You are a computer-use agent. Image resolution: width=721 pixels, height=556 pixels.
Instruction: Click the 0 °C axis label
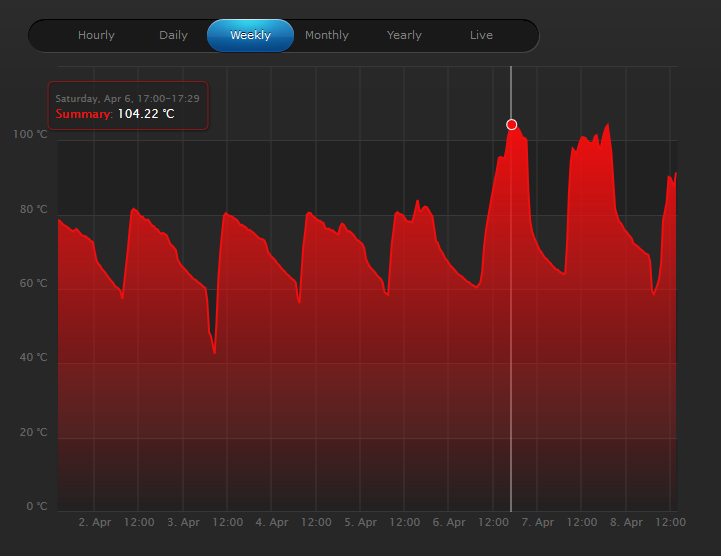click(35, 506)
